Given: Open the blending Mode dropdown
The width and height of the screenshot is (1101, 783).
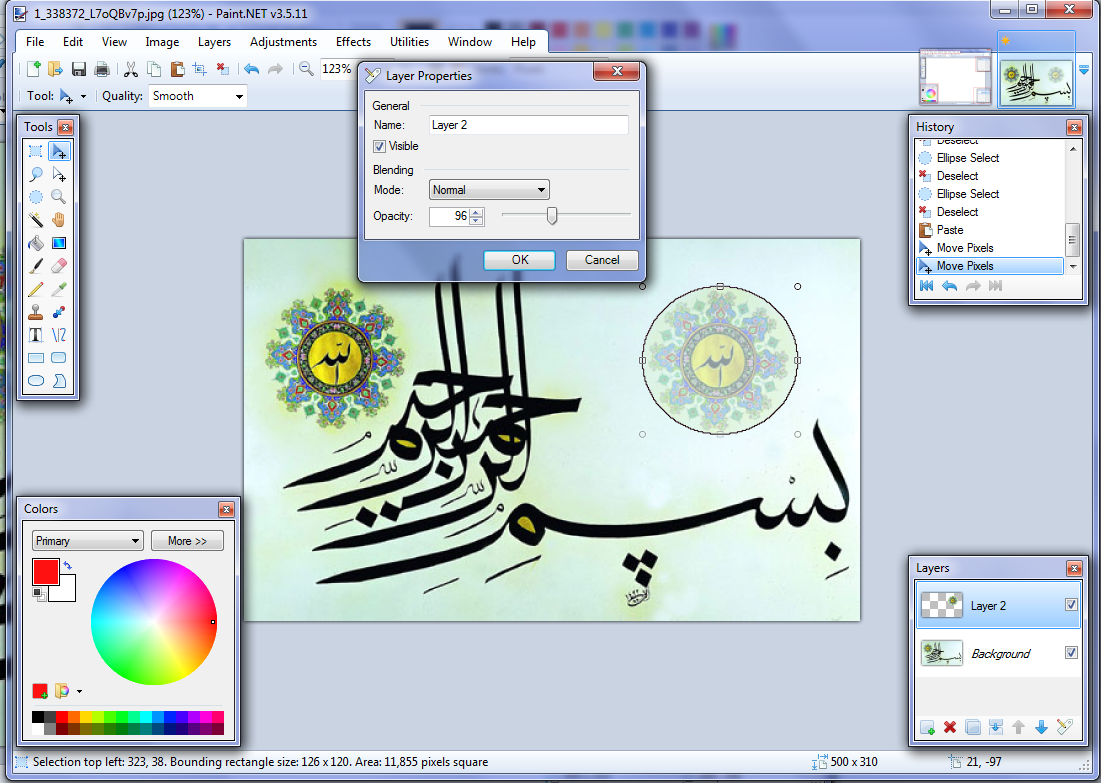Looking at the screenshot, I should 489,190.
